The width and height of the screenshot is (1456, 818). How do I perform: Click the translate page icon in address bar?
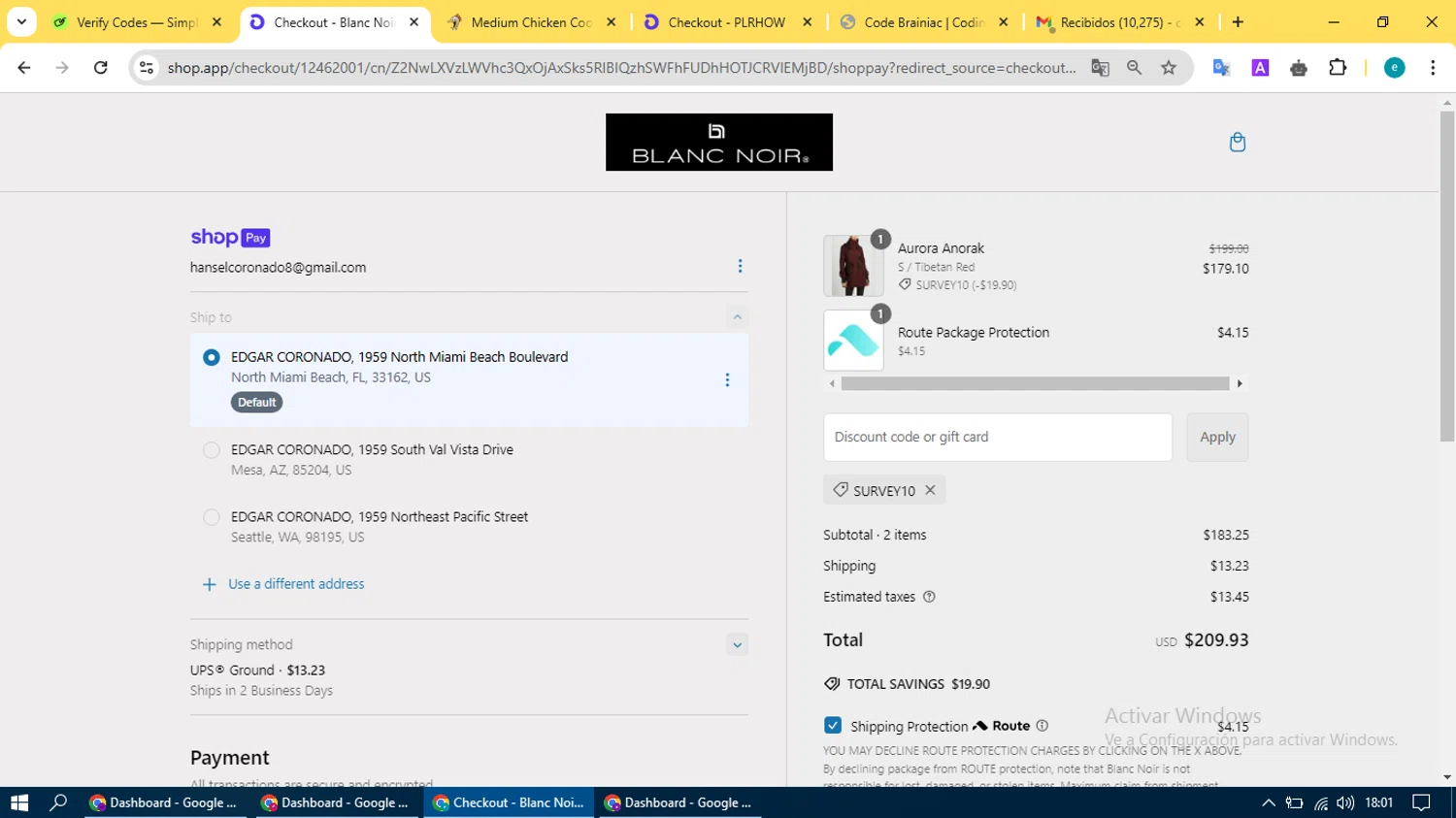click(x=1100, y=68)
